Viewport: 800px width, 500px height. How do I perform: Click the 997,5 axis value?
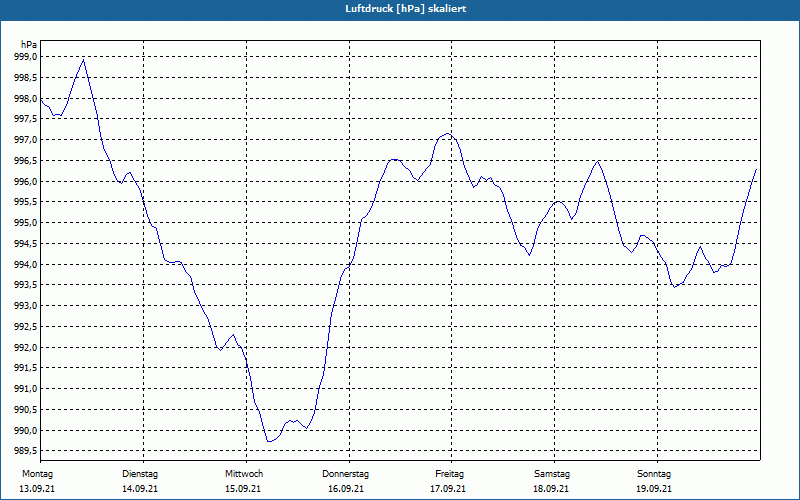tap(26, 119)
